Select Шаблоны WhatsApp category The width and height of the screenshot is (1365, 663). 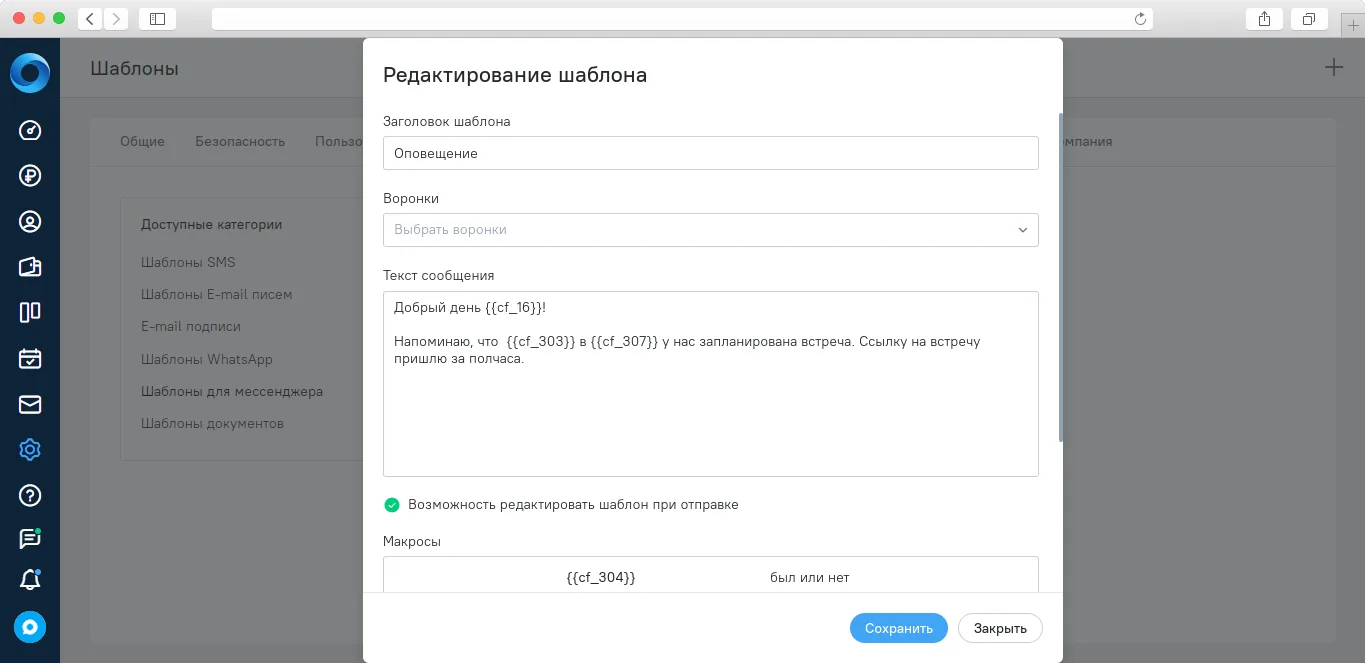(x=206, y=359)
